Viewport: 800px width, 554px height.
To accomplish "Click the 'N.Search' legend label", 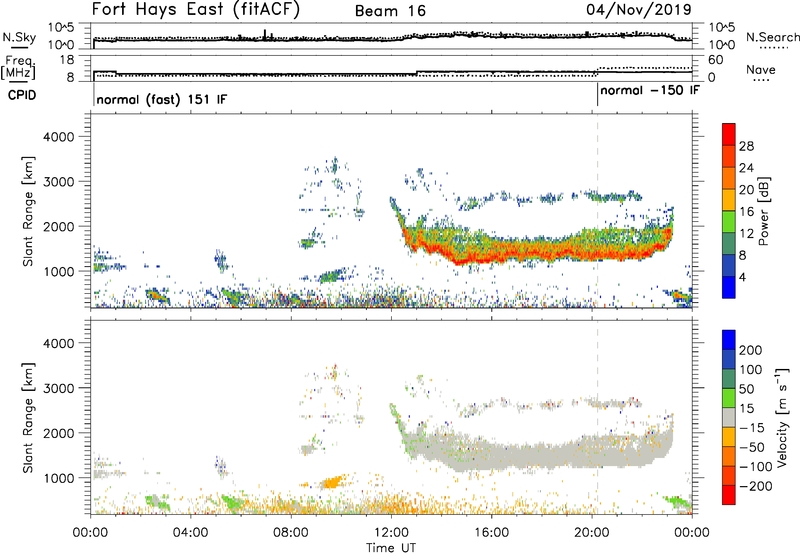I will 772,37.
